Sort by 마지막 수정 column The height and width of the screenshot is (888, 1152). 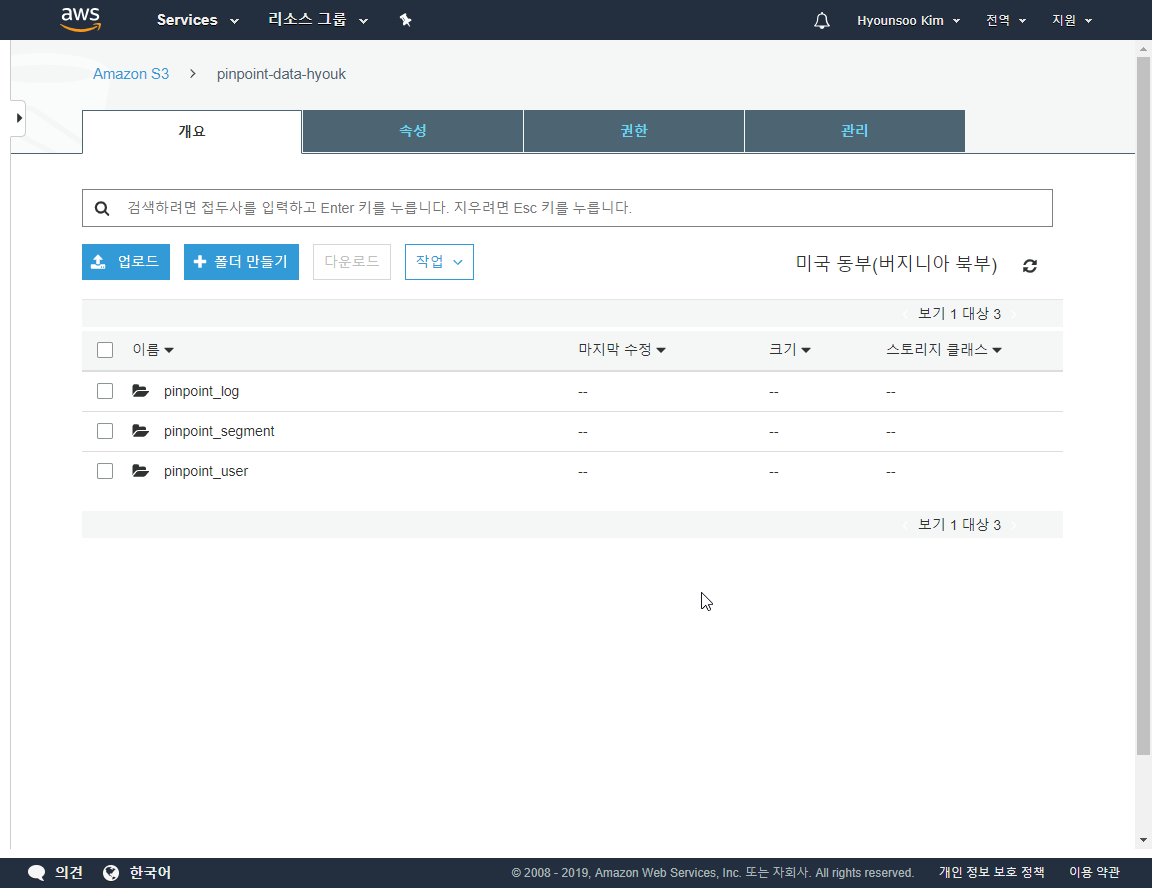(x=622, y=350)
